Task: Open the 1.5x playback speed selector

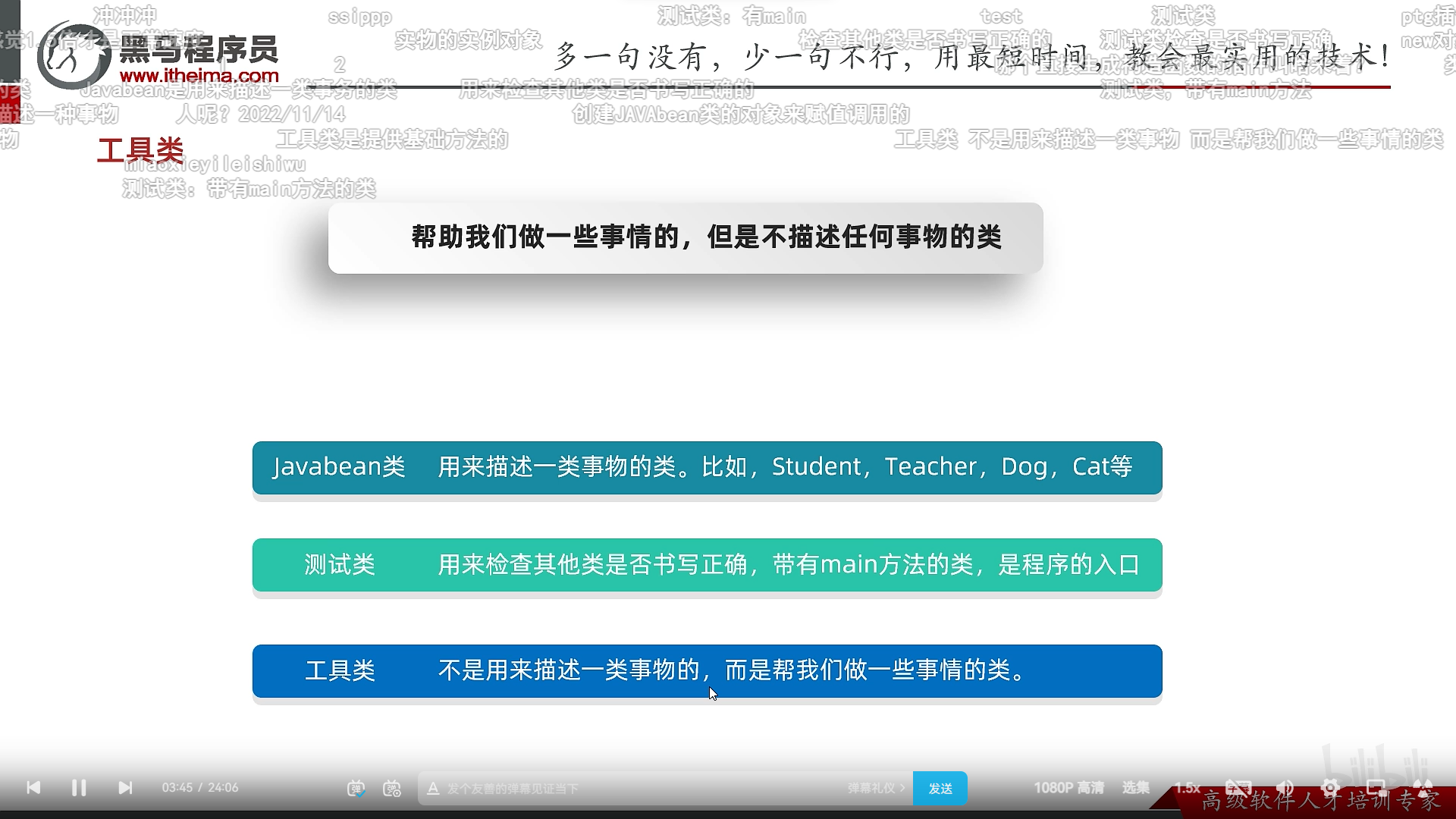Action: click(1187, 787)
